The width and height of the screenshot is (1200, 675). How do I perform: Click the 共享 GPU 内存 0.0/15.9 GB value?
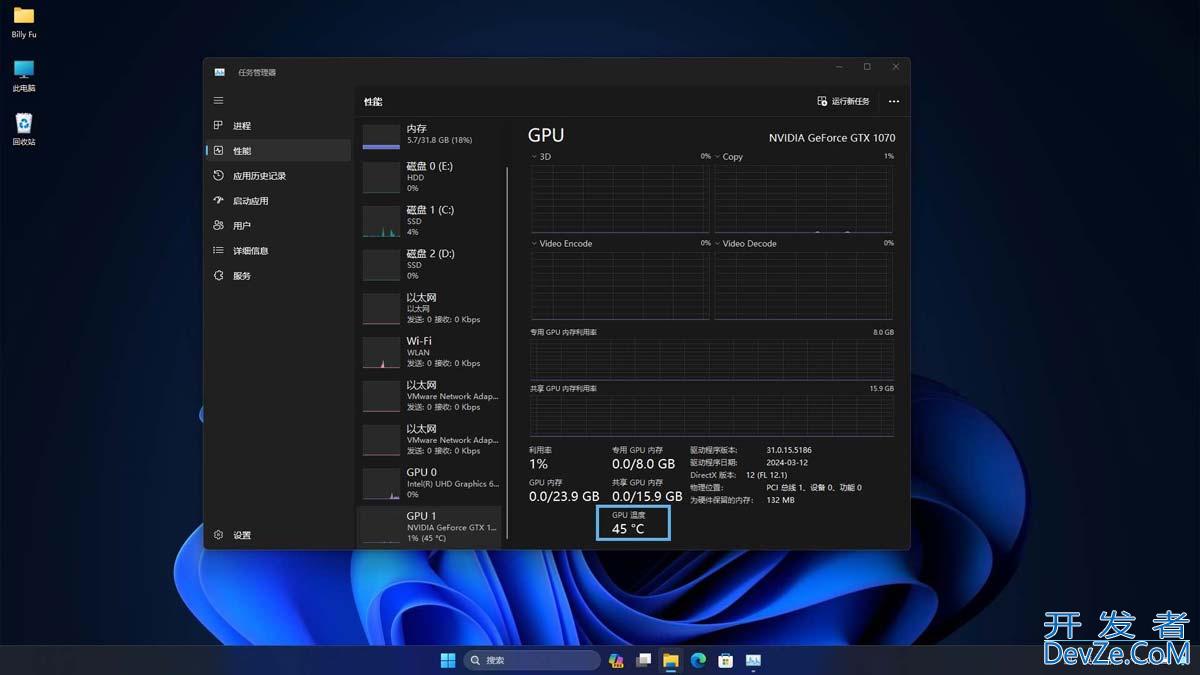coord(647,496)
